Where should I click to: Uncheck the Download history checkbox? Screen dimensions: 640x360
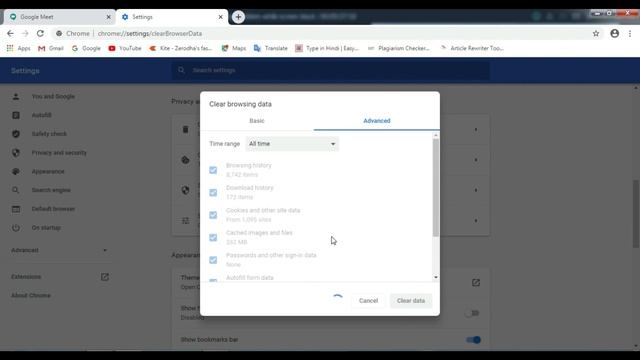(x=213, y=192)
